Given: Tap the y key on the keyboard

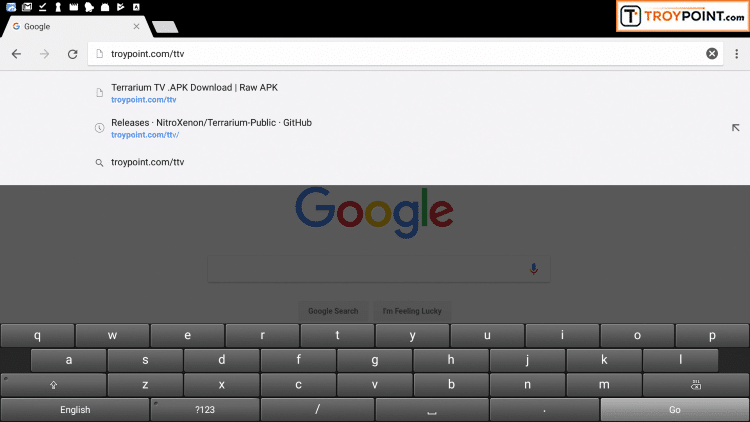Looking at the screenshot, I should (412, 335).
